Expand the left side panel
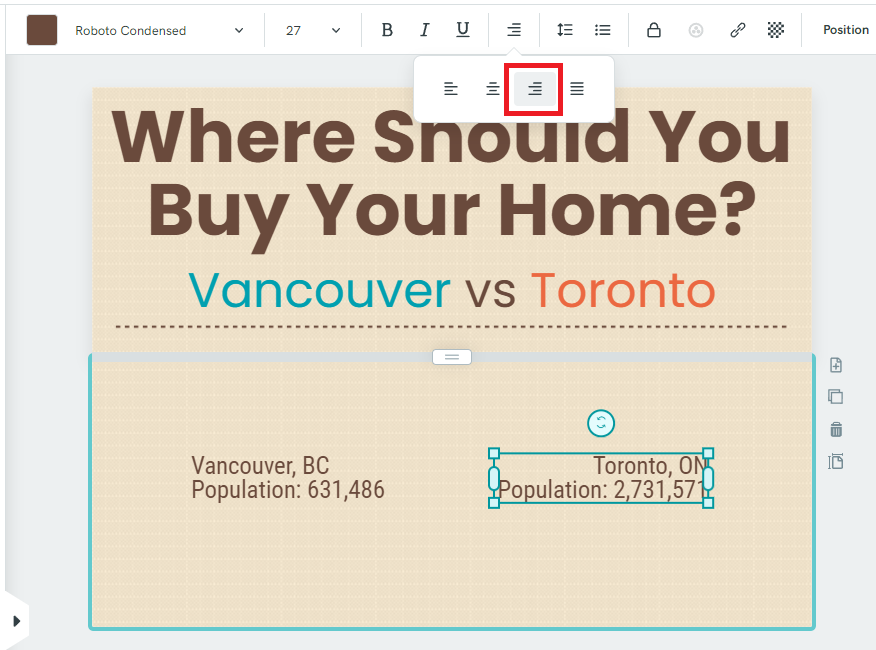This screenshot has height=650, width=876. click(18, 619)
